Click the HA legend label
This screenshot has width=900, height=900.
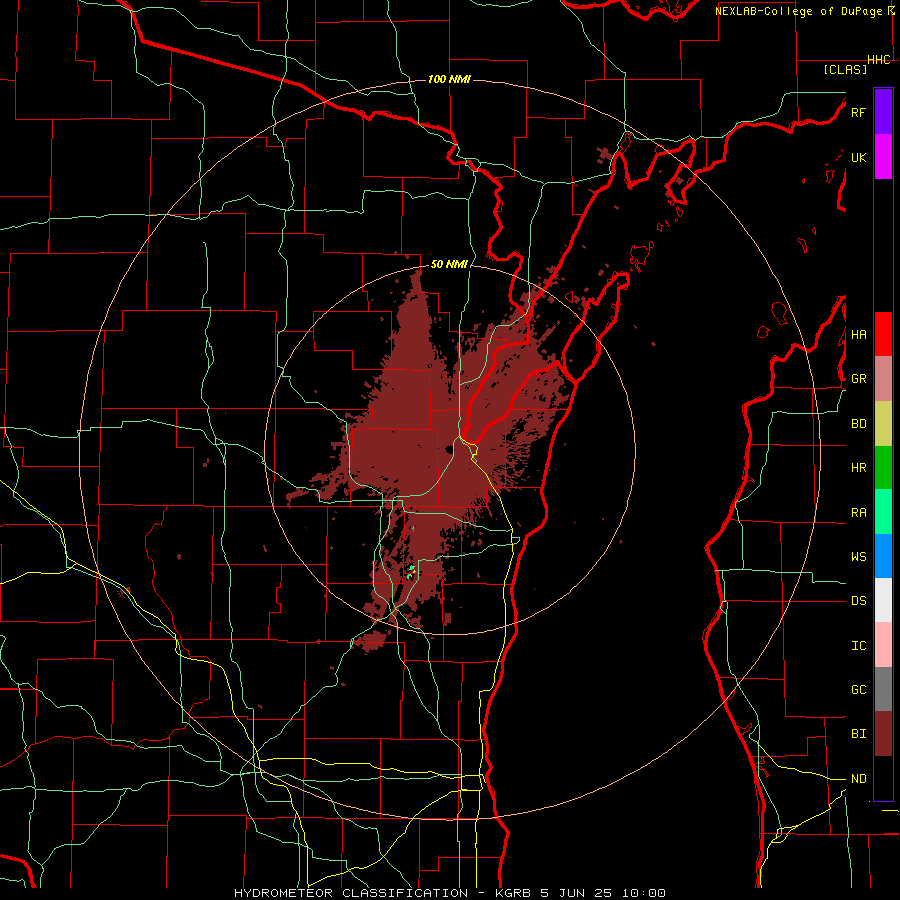[858, 335]
